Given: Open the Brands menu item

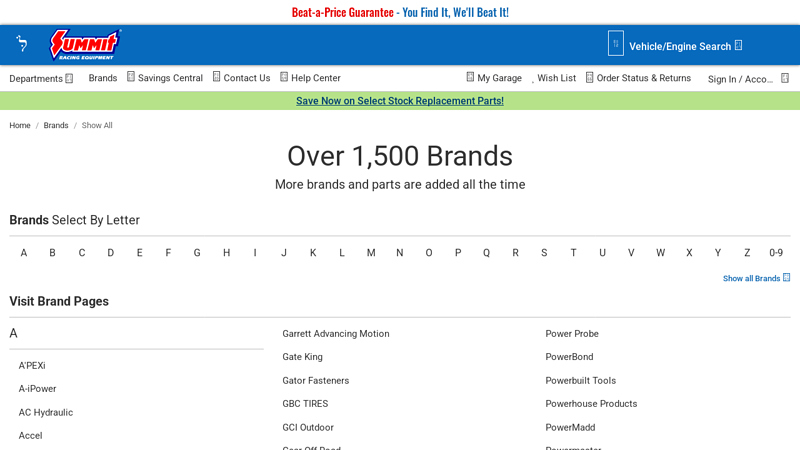Looking at the screenshot, I should [102, 78].
